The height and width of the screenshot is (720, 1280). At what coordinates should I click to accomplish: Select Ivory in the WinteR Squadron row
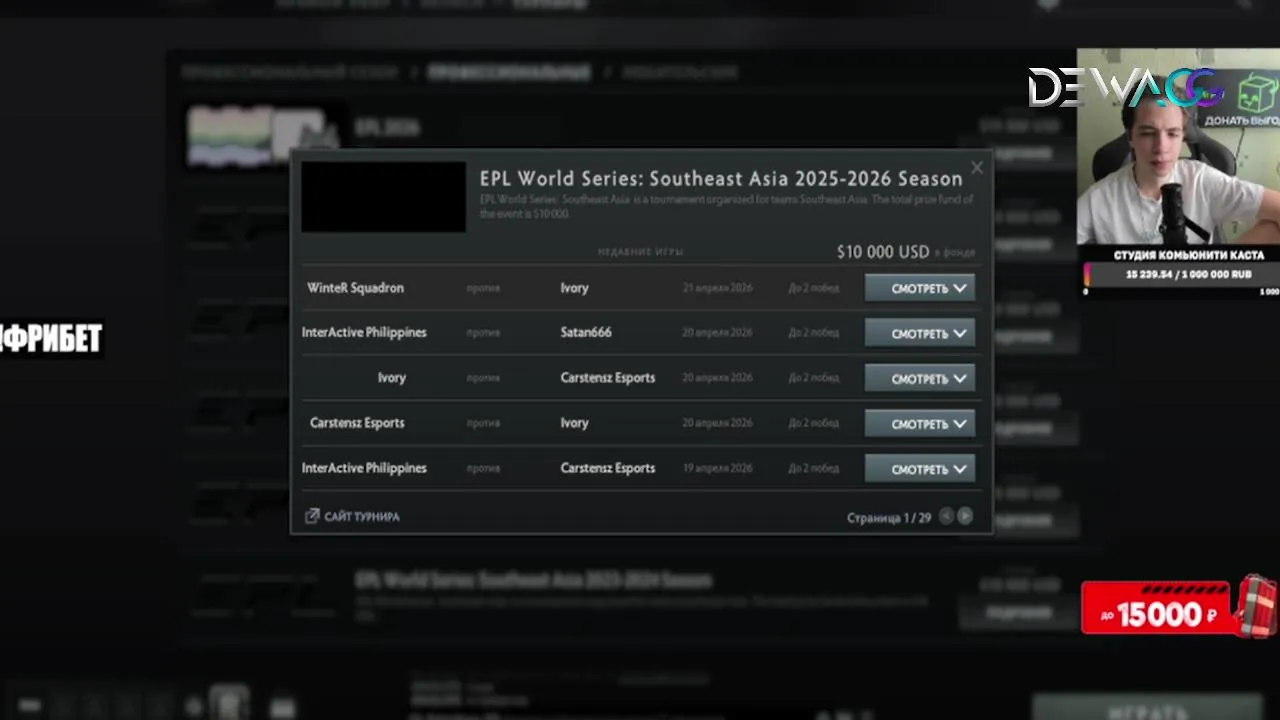574,288
